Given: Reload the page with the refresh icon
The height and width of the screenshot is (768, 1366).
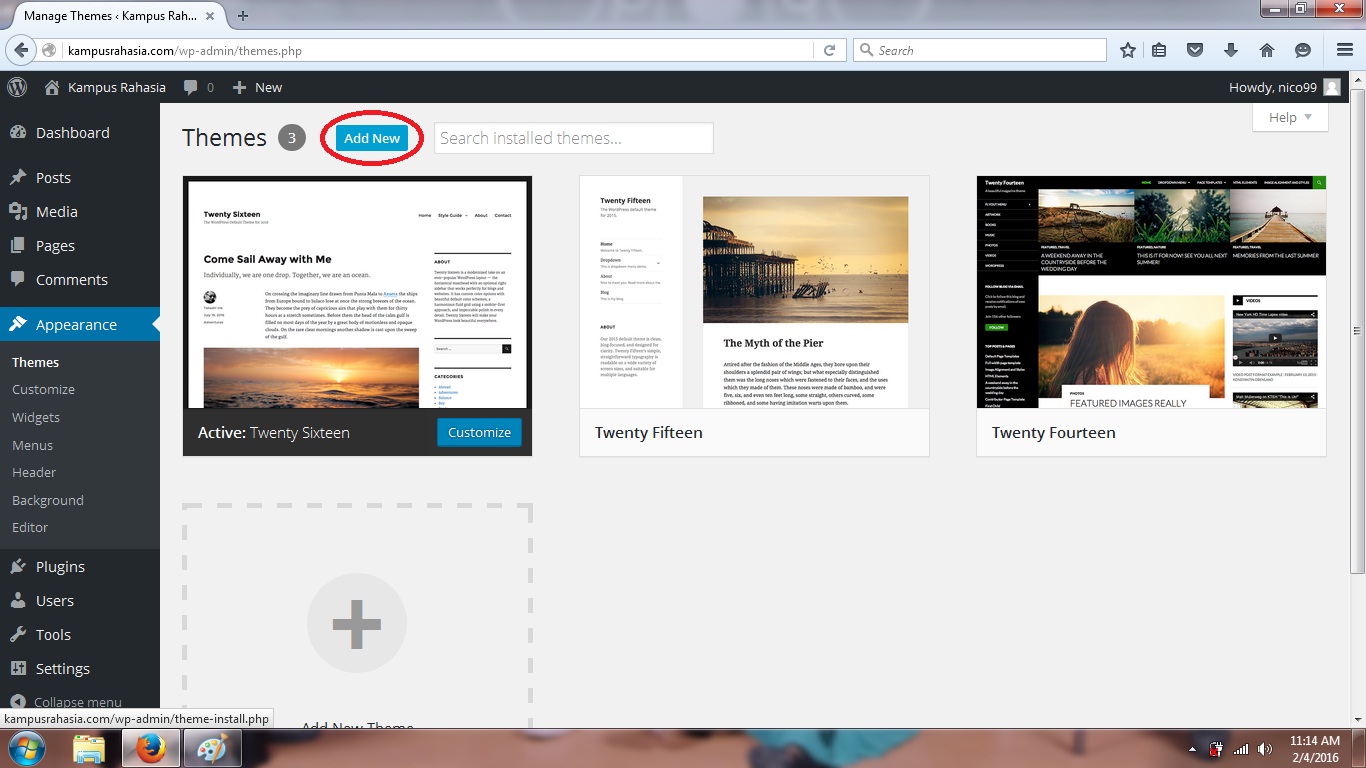Looking at the screenshot, I should click(x=829, y=50).
